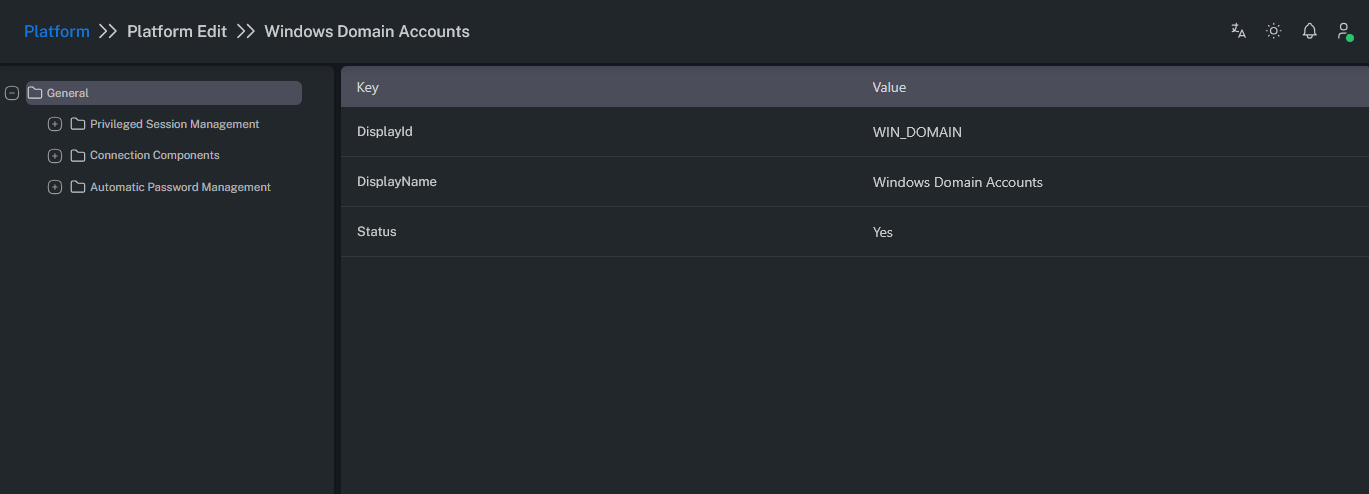The height and width of the screenshot is (494, 1369).
Task: Expand the Connection Components node
Action: (x=55, y=155)
